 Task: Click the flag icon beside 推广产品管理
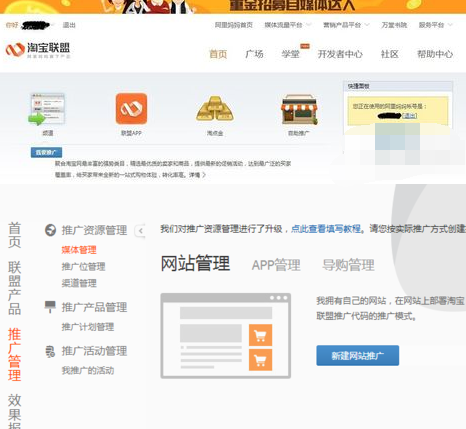50,307
